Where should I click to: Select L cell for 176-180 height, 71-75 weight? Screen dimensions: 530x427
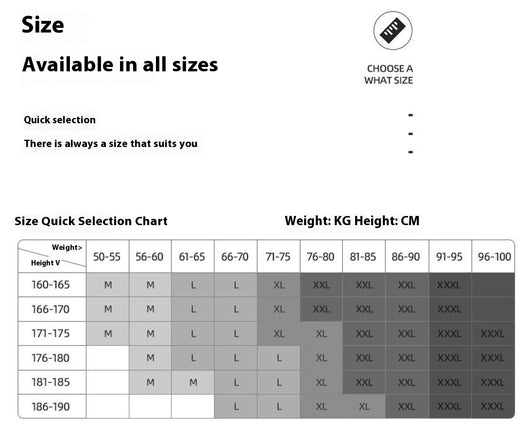pos(279,358)
